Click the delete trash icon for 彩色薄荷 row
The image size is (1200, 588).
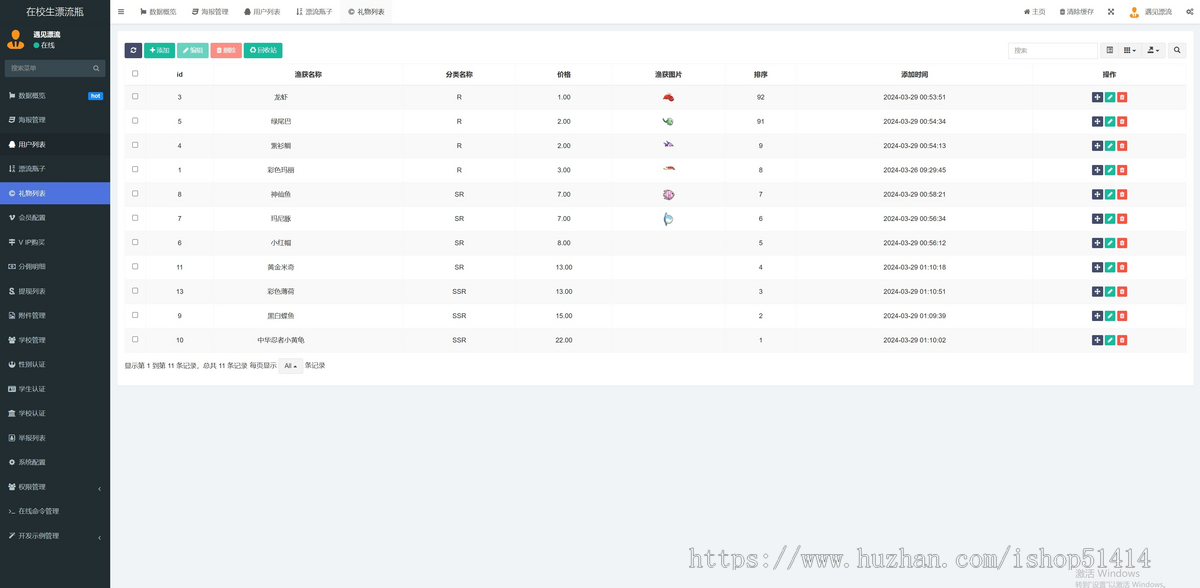(x=1122, y=292)
